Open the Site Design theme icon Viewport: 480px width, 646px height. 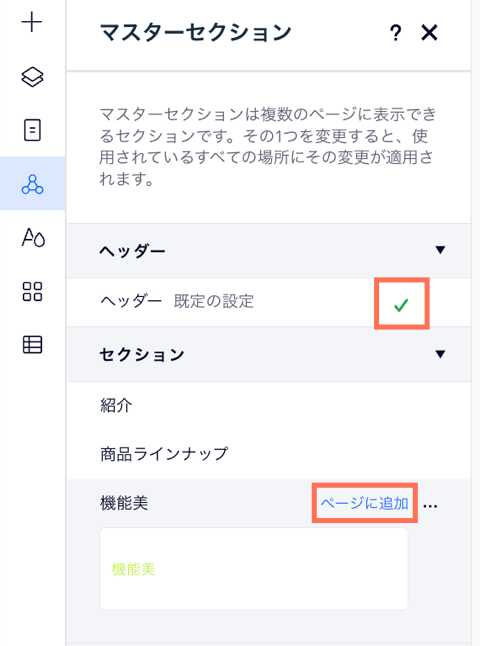(x=33, y=237)
